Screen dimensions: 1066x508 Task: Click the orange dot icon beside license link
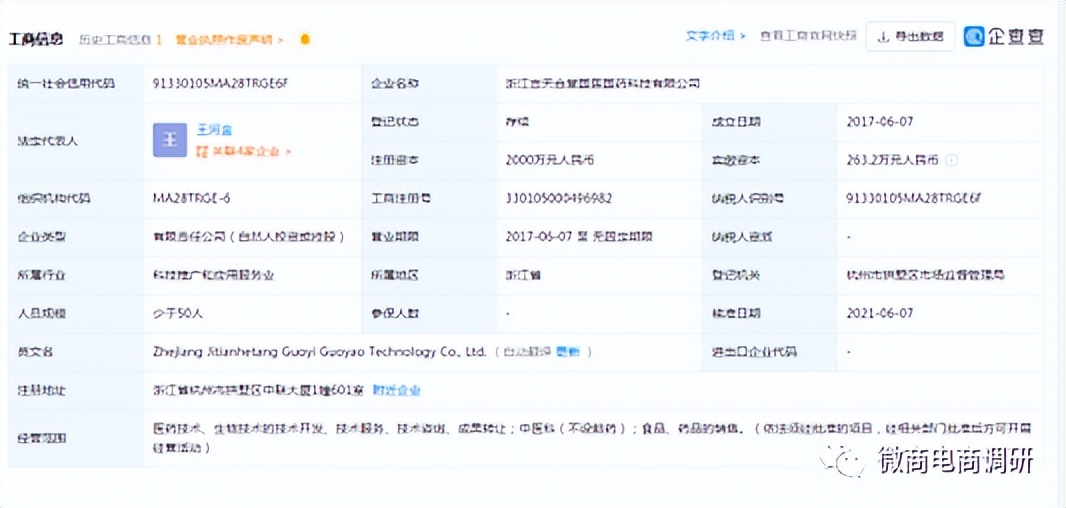tap(305, 40)
